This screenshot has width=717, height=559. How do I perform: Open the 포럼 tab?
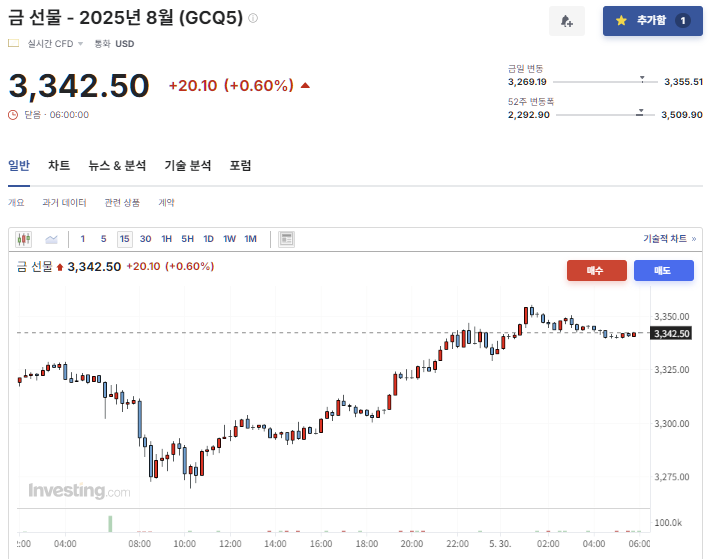click(x=241, y=166)
